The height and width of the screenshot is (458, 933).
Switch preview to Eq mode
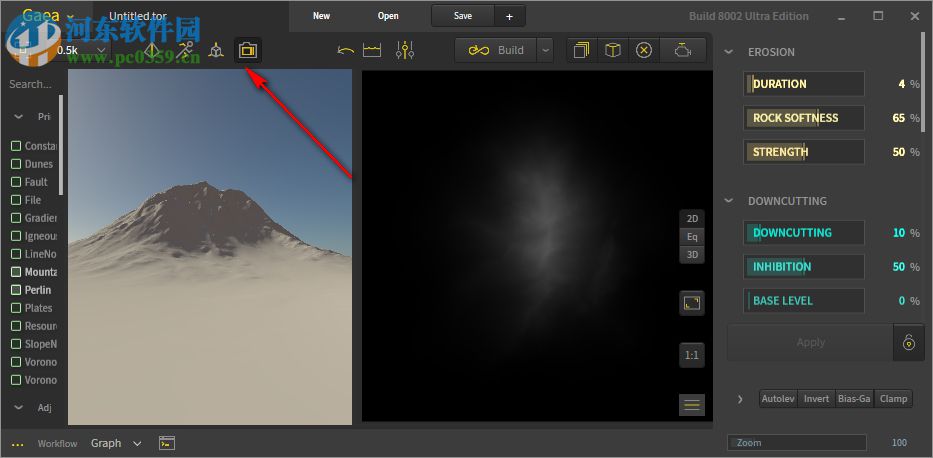[x=692, y=237]
